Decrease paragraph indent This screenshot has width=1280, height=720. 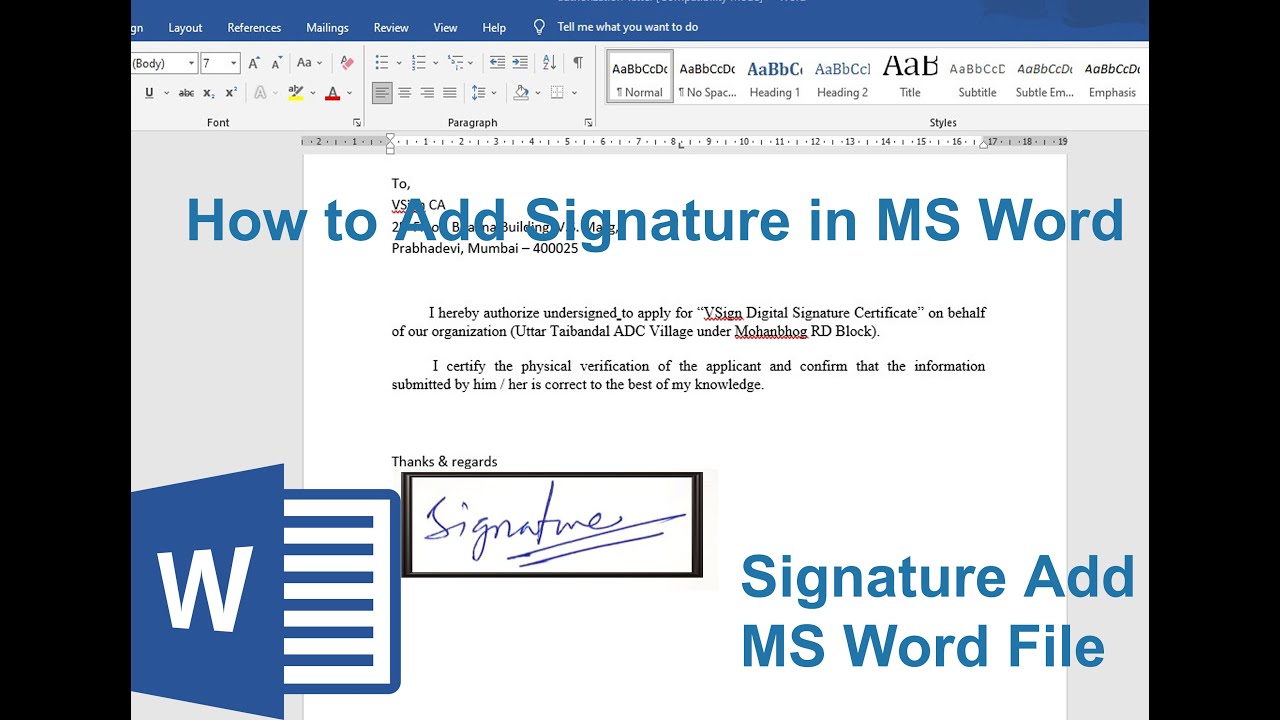click(x=497, y=63)
